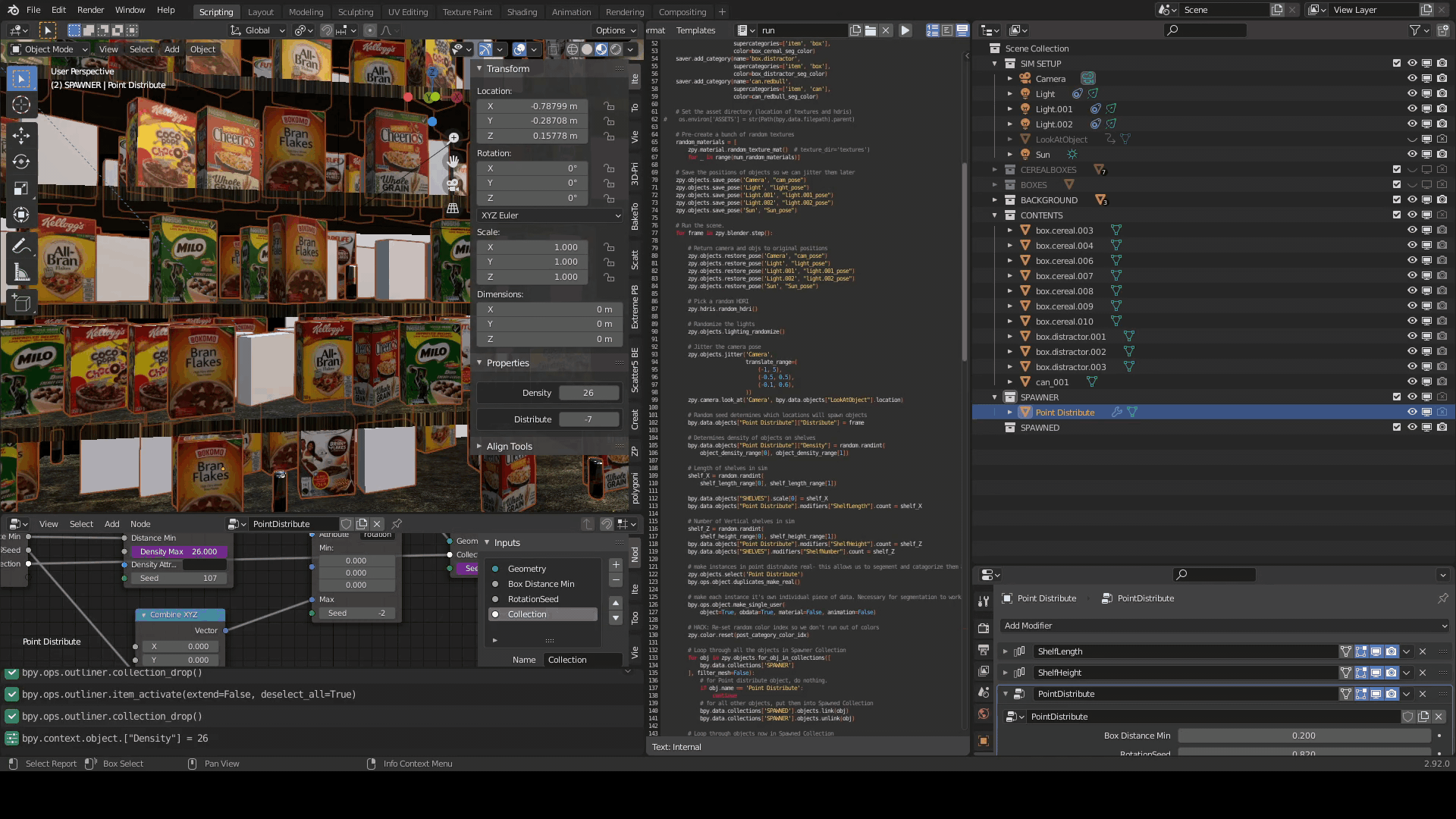
Task: Switch to rendered viewport shading
Action: 616,49
